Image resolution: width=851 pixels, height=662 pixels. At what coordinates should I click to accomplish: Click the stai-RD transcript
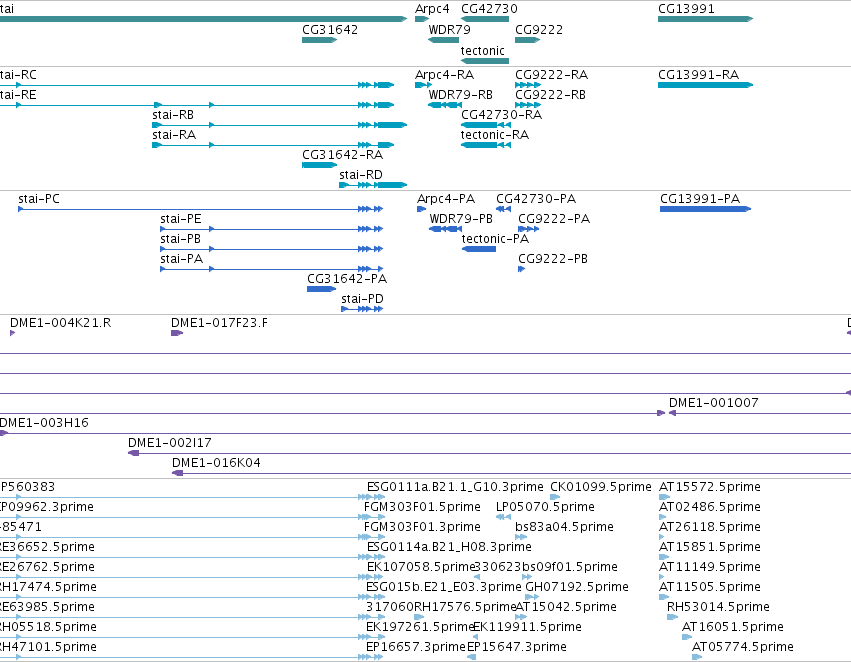tap(372, 185)
